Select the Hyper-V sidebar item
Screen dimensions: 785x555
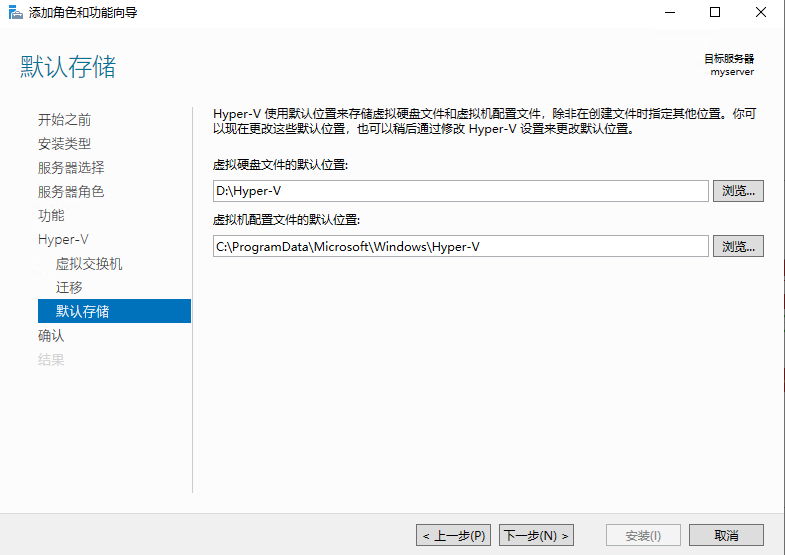tap(63, 240)
